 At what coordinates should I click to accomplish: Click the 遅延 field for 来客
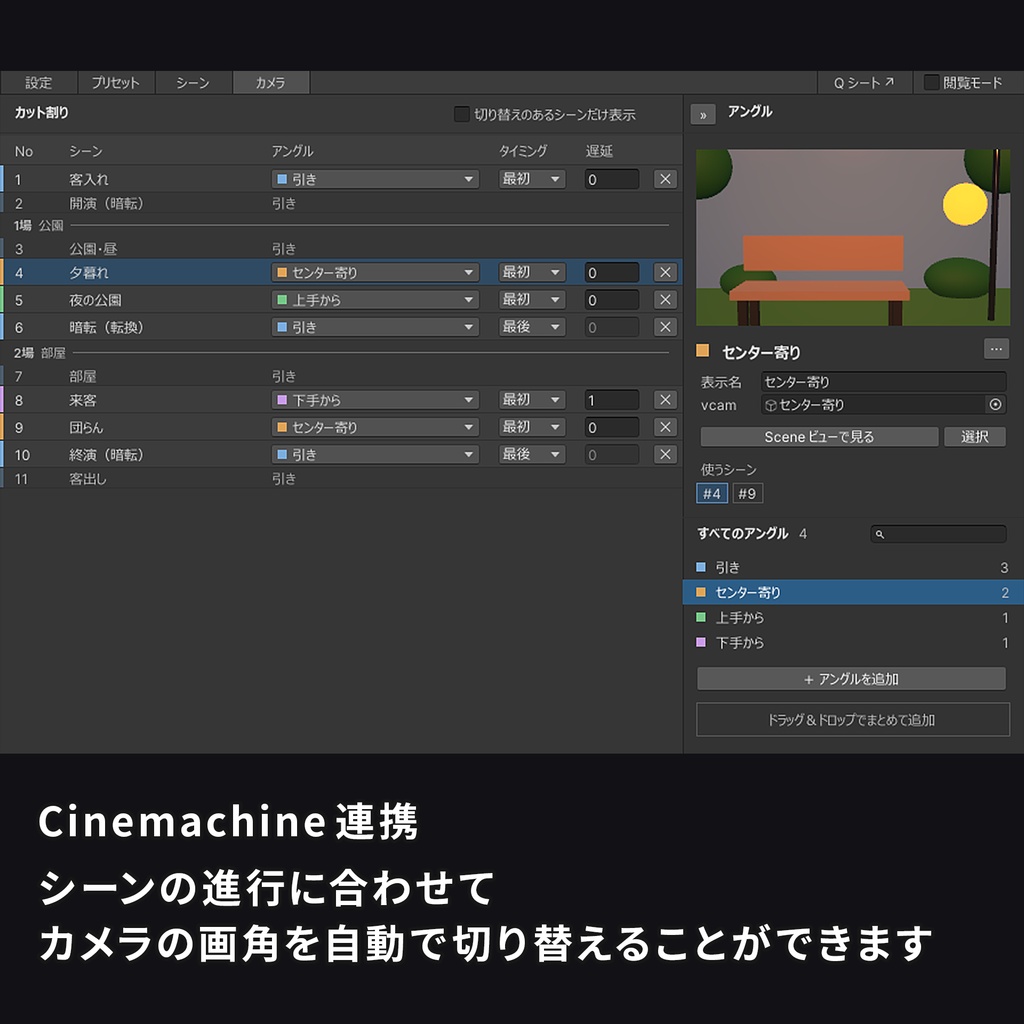pyautogui.click(x=611, y=400)
